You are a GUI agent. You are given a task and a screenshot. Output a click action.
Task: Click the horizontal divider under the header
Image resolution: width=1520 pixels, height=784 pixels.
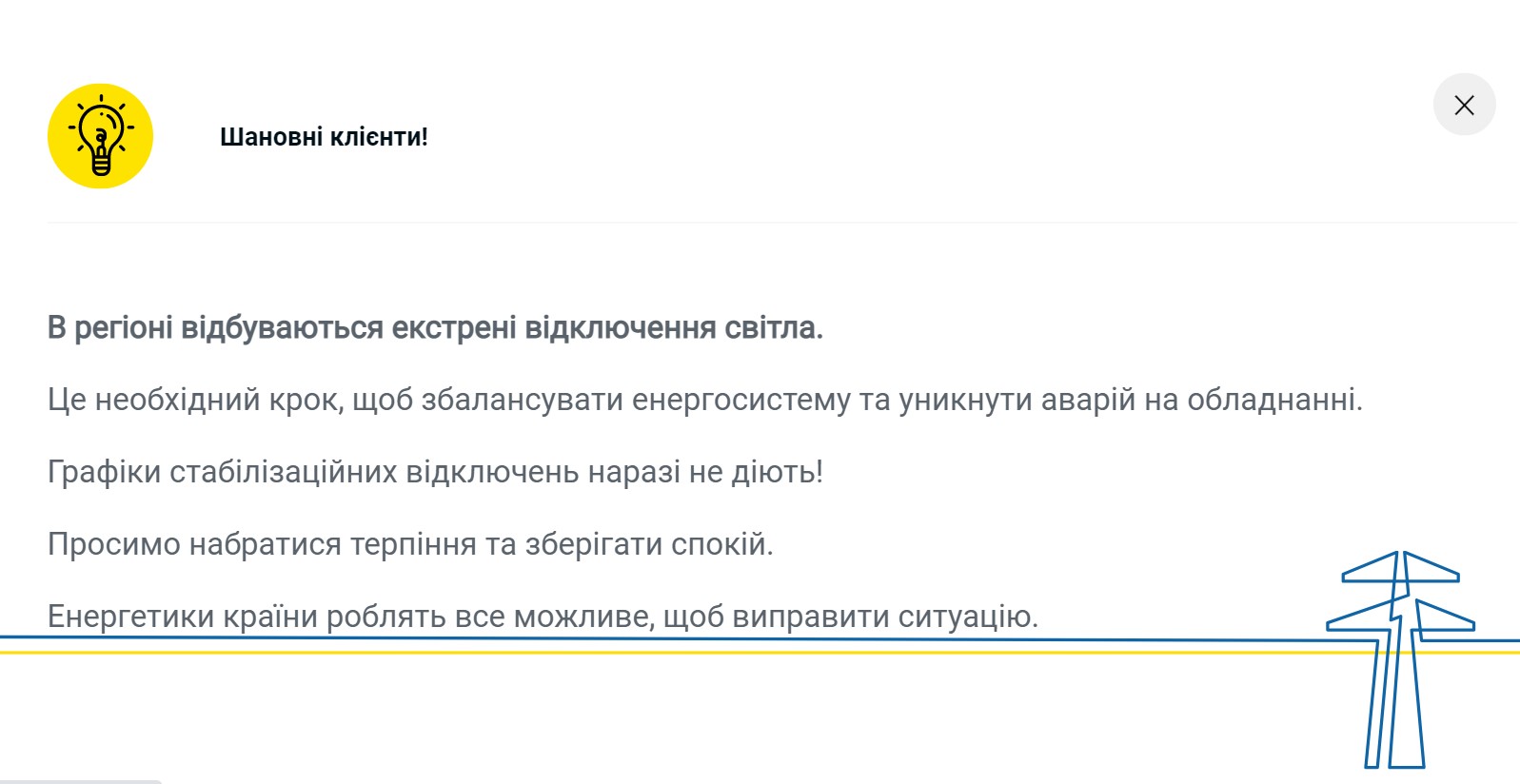click(761, 219)
